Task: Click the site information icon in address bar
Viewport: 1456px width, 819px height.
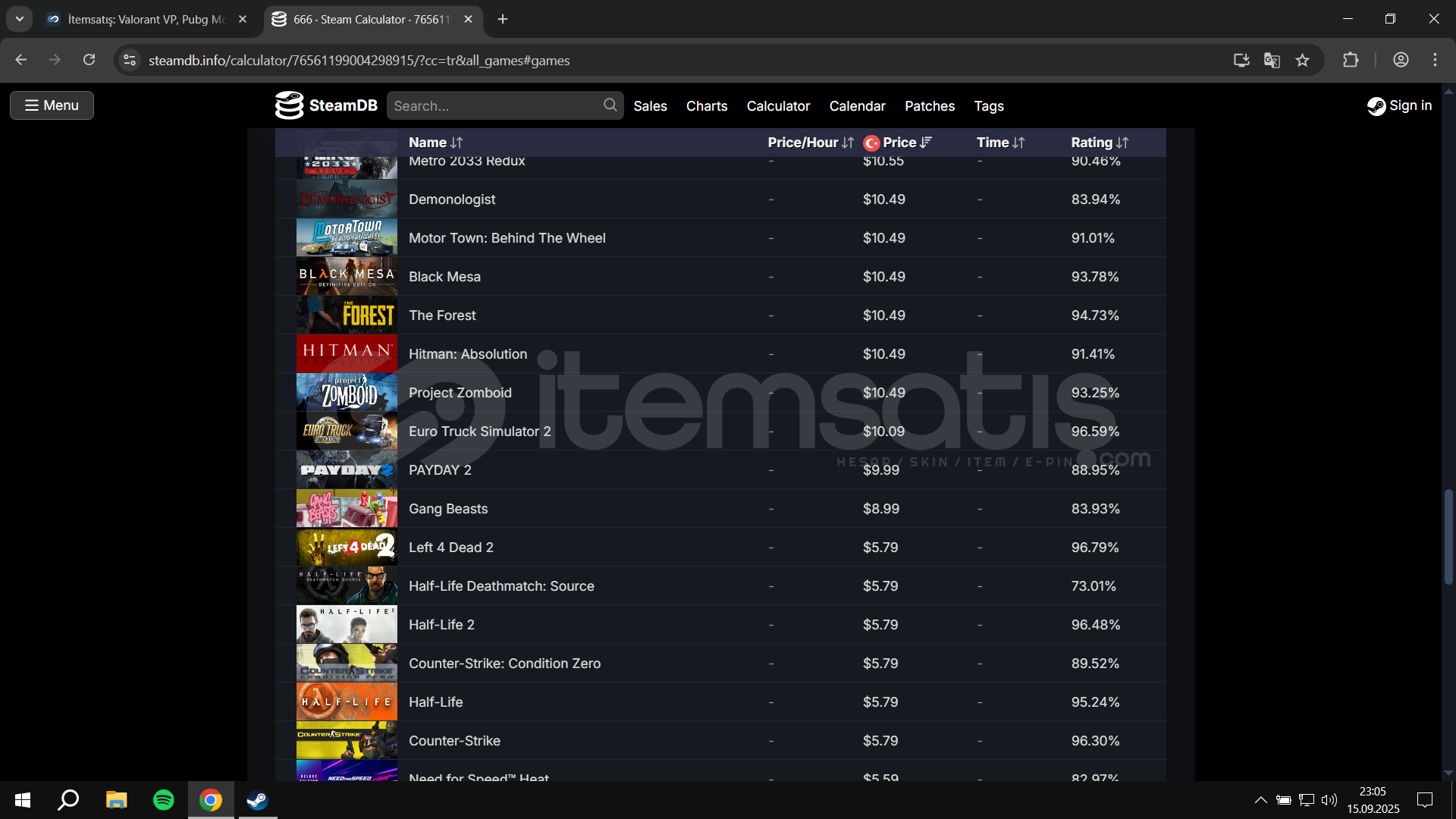Action: pyautogui.click(x=130, y=60)
